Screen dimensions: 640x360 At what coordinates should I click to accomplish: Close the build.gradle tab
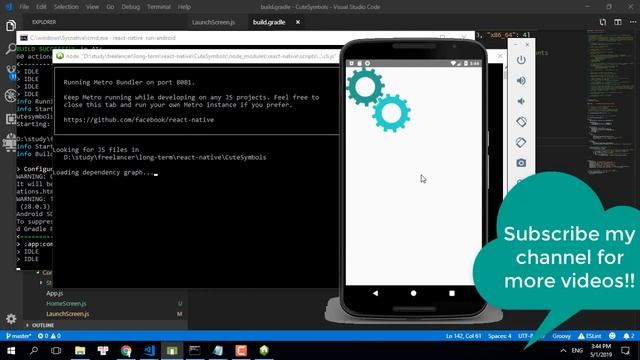[298, 22]
